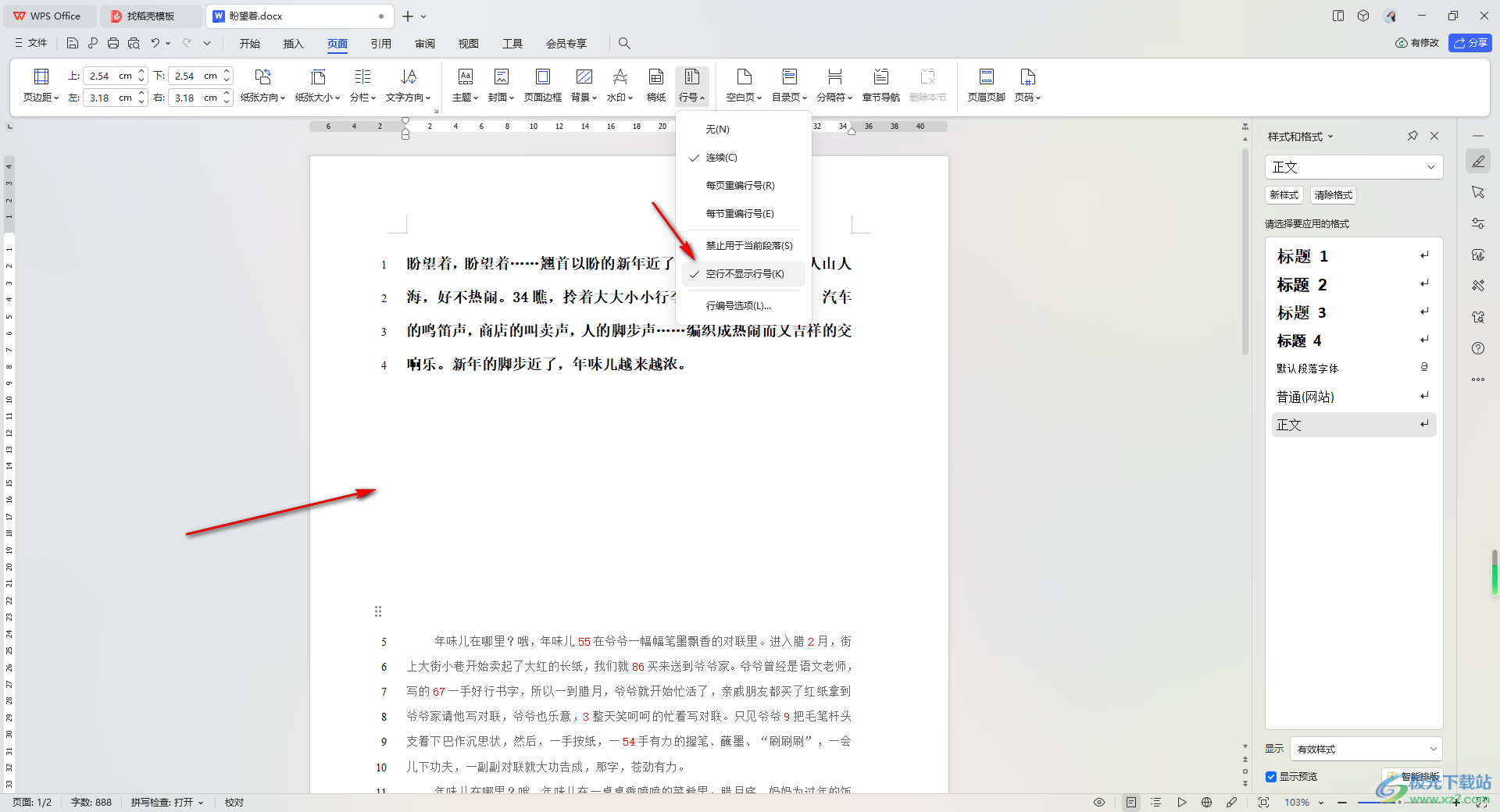The image size is (1500, 812).
Task: Click the search magnifier icon
Action: pos(624,43)
